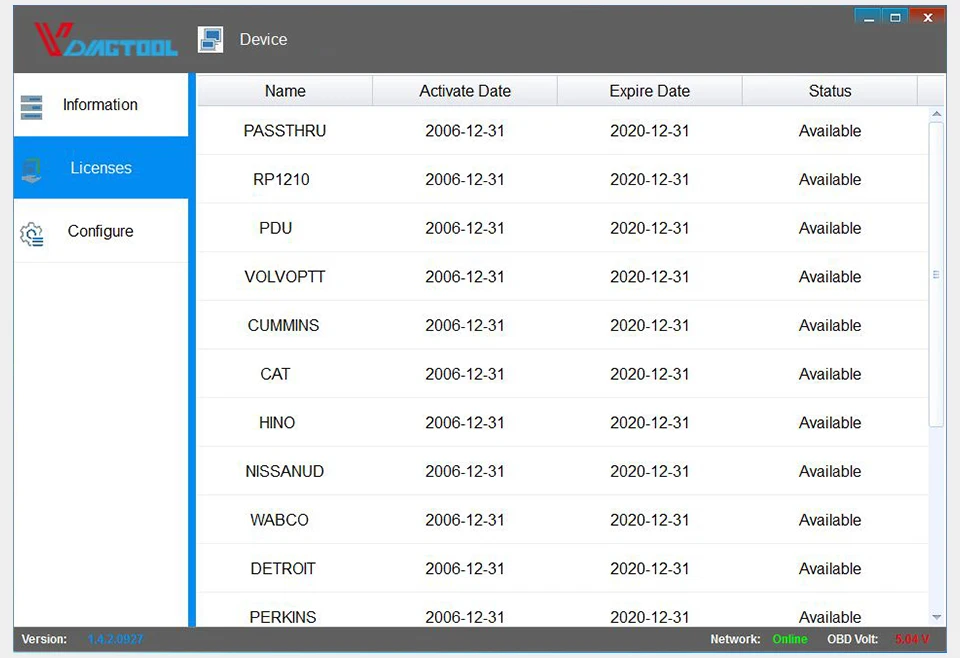Click the Device label in header
This screenshot has width=960, height=658.
pyautogui.click(x=263, y=39)
